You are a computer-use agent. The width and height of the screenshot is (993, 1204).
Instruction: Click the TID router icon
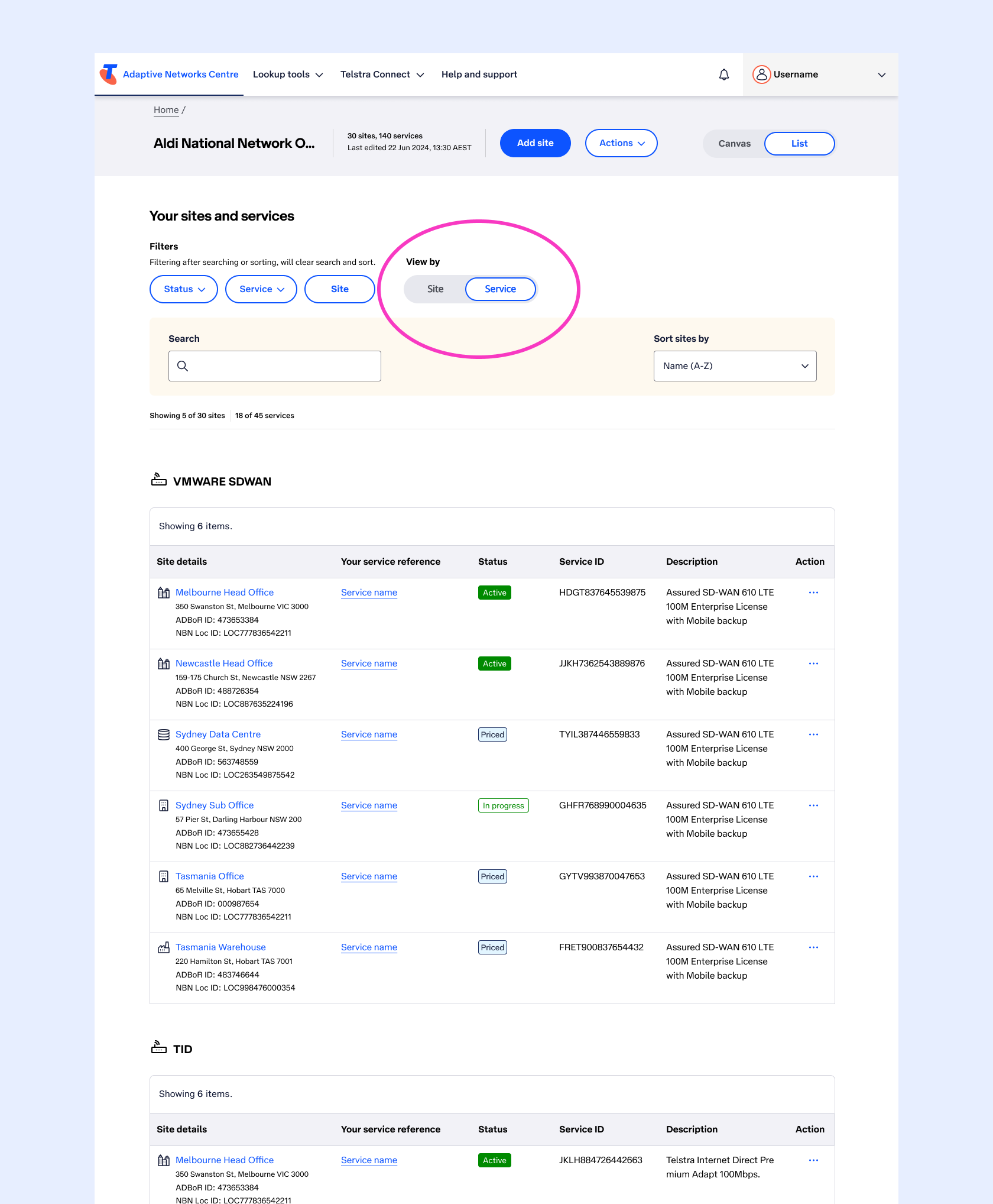point(159,1047)
